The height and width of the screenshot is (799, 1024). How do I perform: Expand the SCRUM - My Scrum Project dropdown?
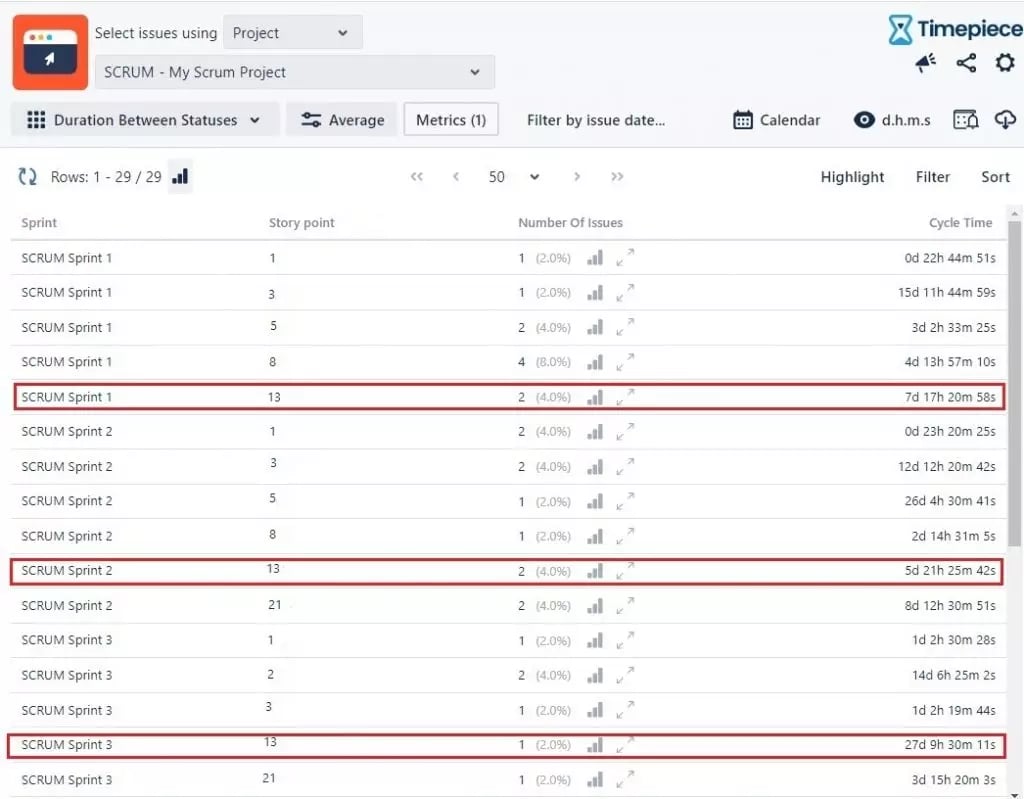(x=294, y=72)
